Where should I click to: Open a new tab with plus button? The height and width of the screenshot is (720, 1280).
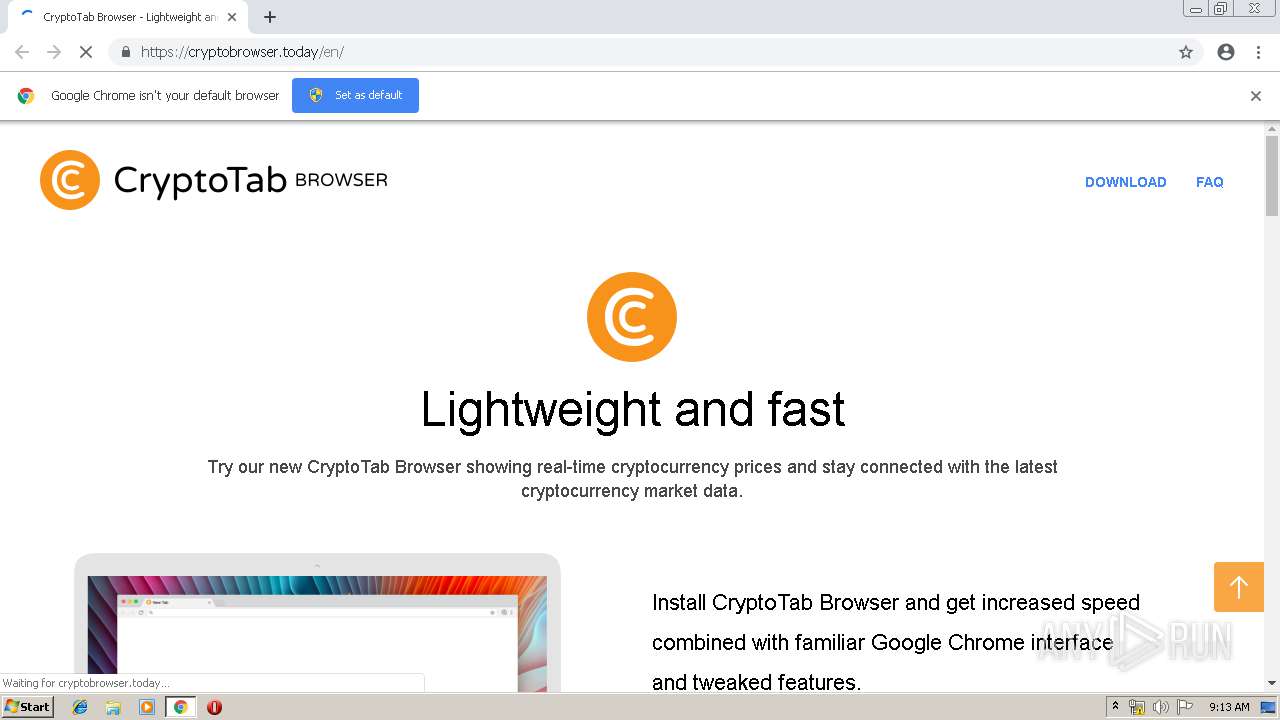tap(270, 17)
